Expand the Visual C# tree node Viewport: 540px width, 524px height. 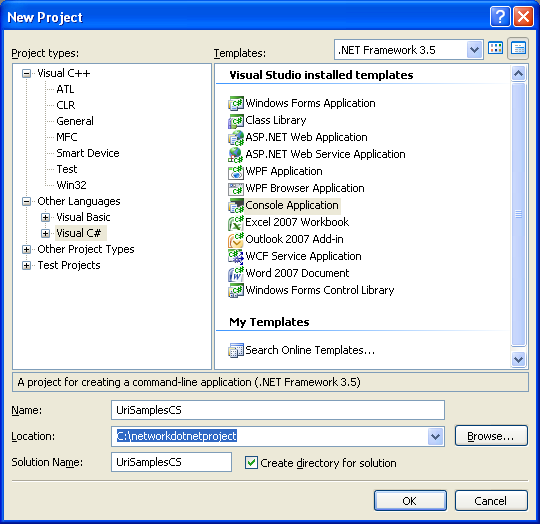coord(45,233)
